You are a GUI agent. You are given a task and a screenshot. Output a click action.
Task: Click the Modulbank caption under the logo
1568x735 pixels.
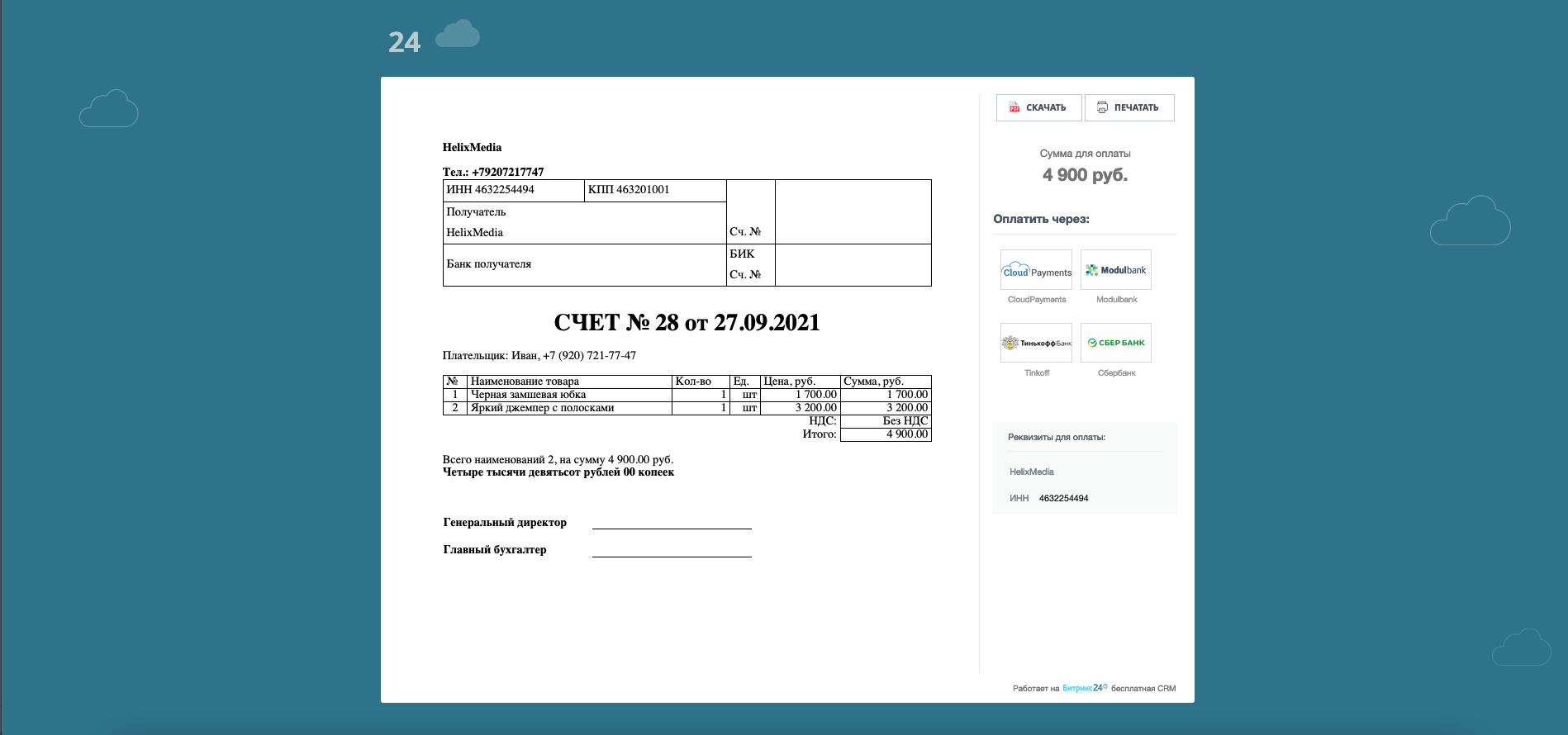1116,300
